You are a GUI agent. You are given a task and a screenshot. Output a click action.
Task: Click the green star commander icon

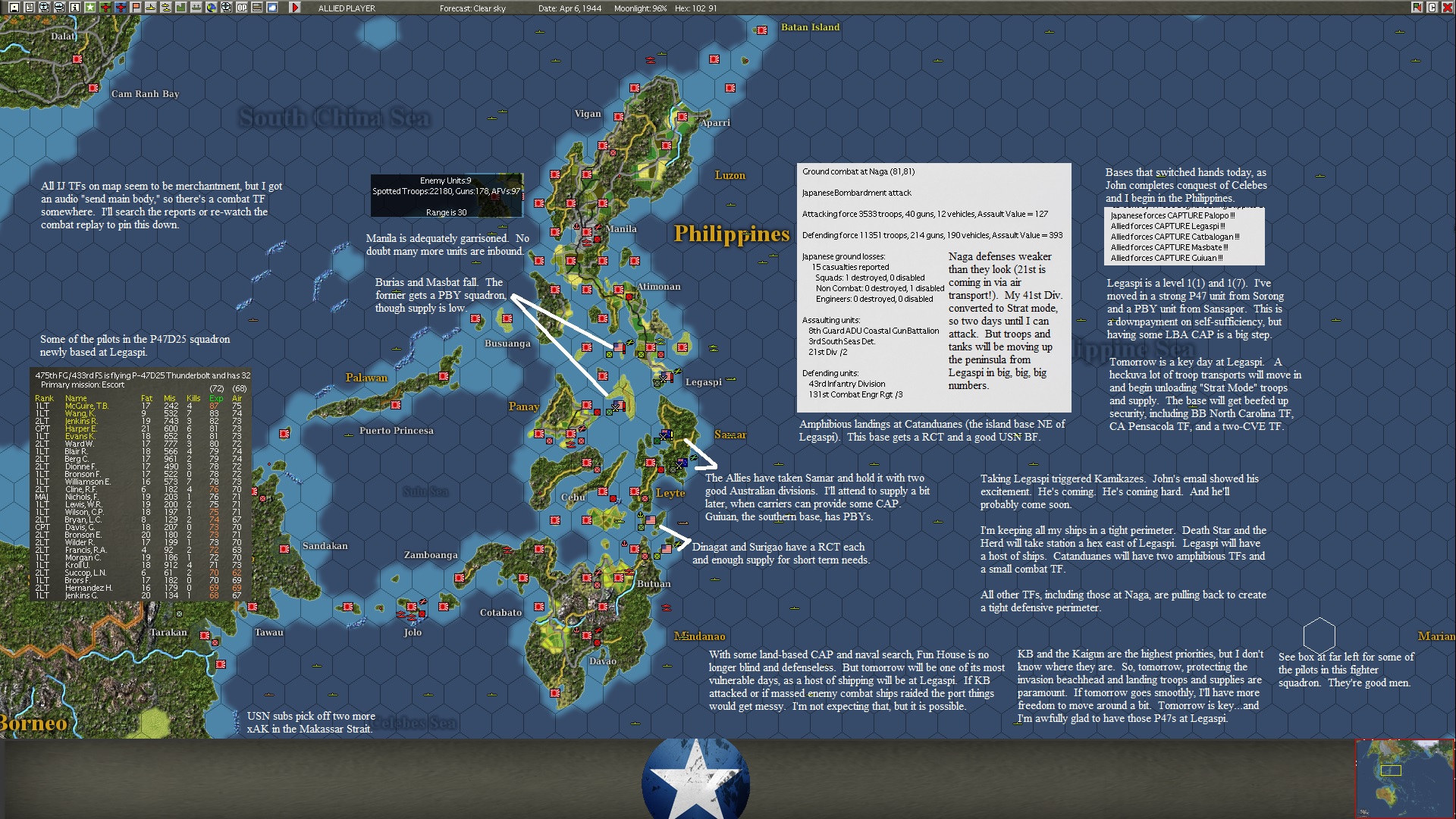[x=90, y=8]
